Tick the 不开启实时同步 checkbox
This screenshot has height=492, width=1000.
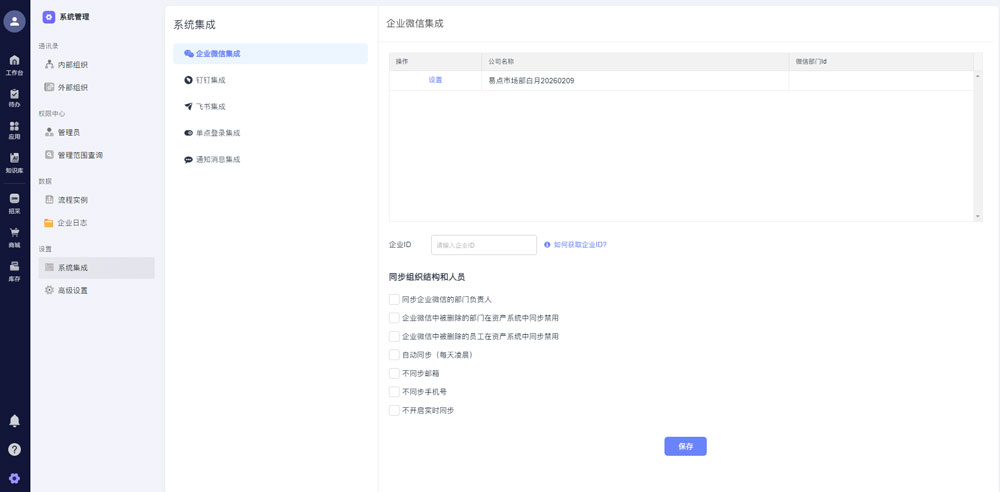tap(394, 410)
